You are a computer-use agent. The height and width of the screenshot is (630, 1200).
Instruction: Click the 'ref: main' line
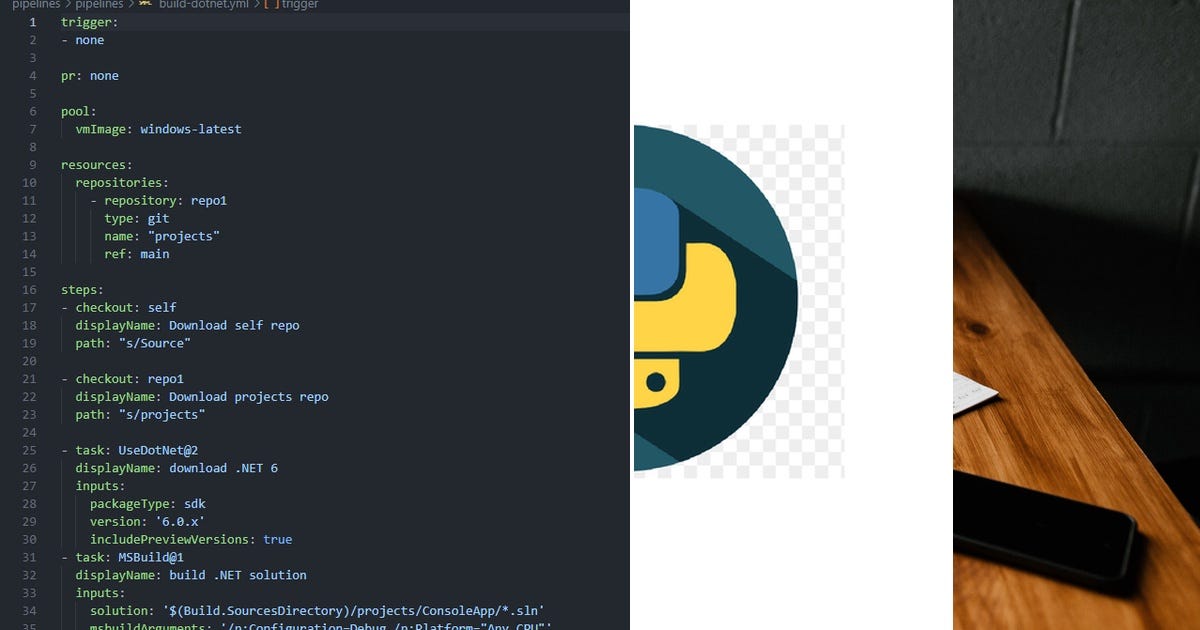pos(137,254)
